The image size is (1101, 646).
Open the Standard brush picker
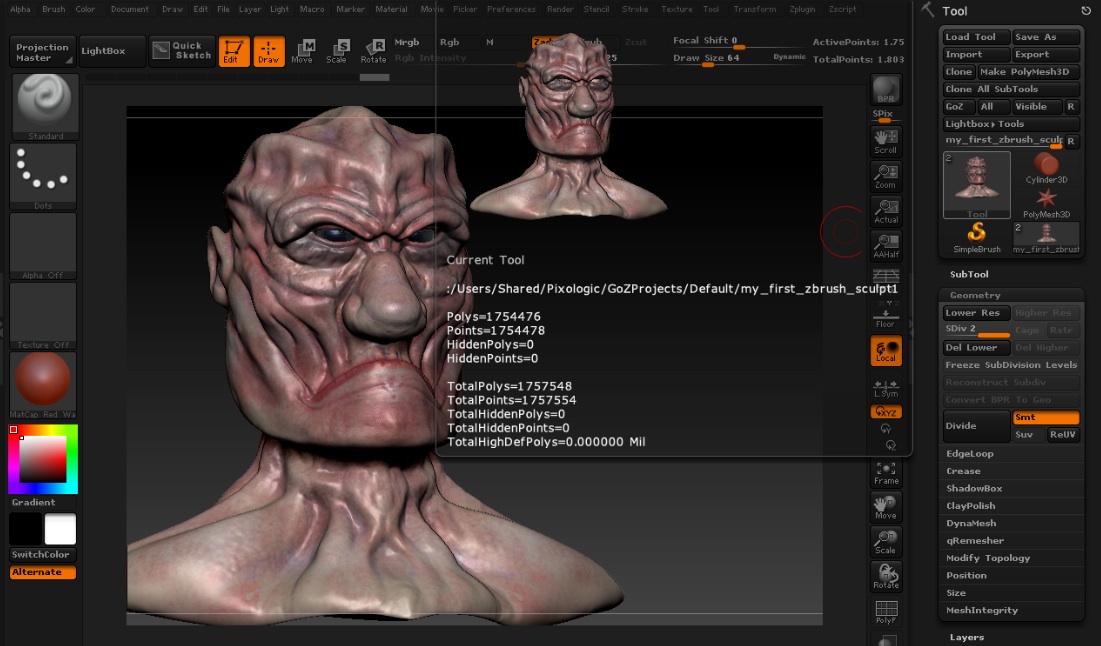click(x=45, y=106)
